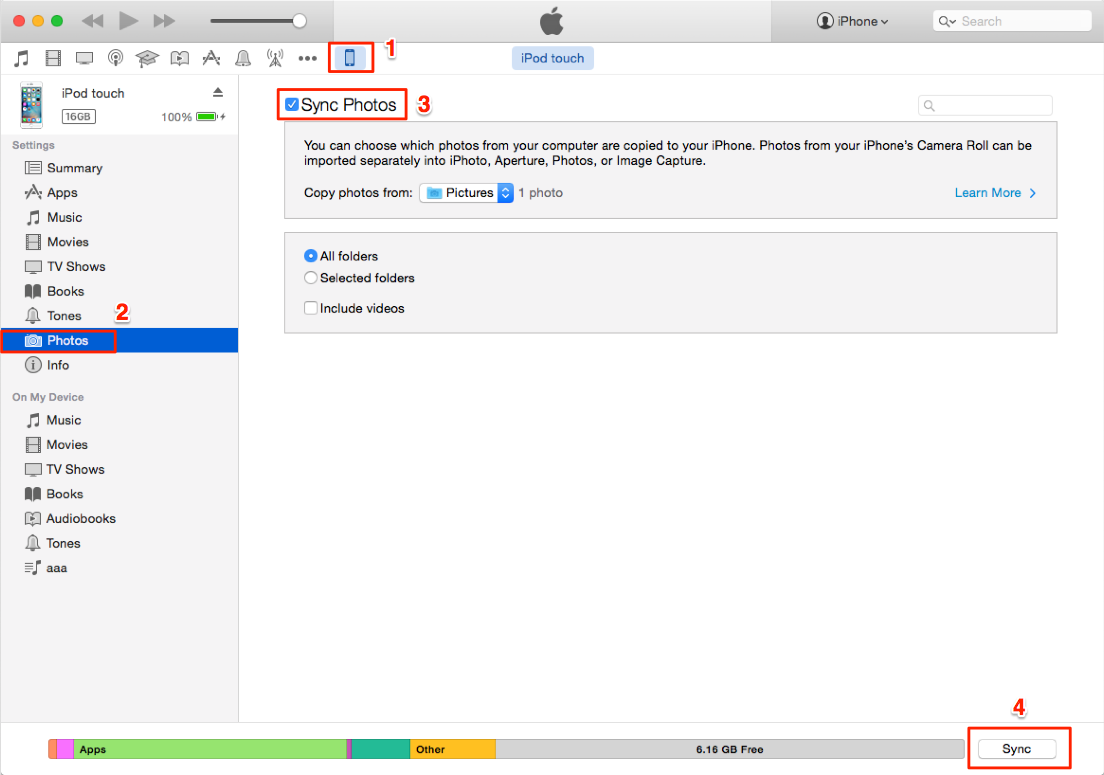Click the 100% battery indicator

(192, 117)
